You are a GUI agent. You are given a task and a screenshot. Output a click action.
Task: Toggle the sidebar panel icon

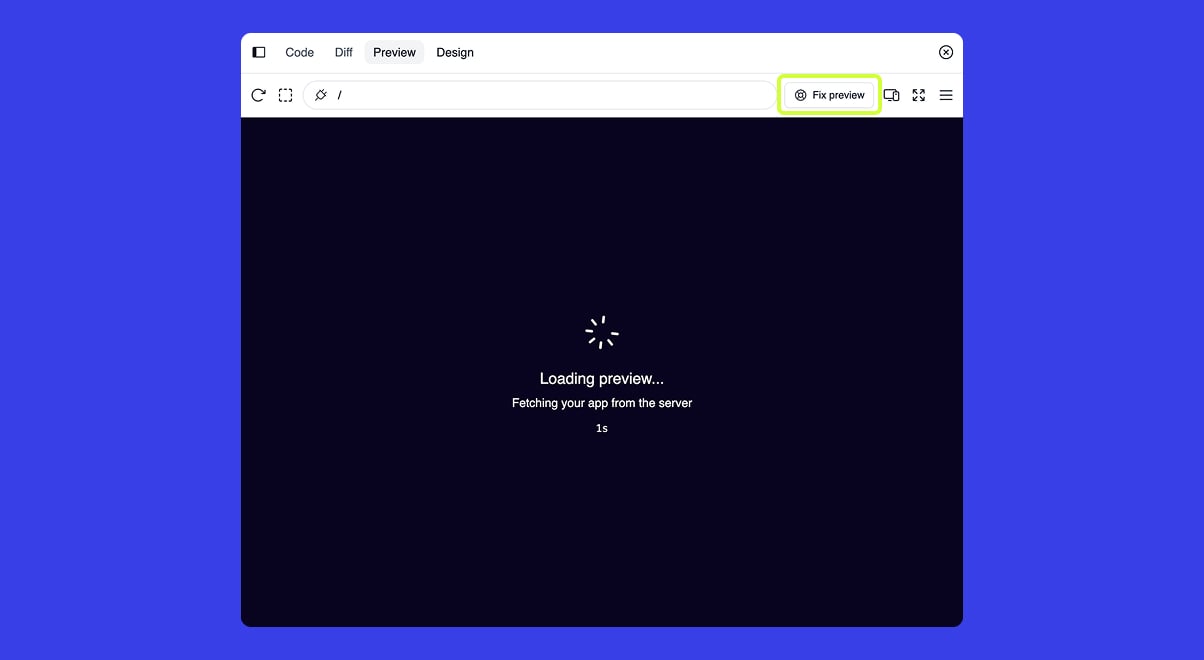tap(259, 52)
